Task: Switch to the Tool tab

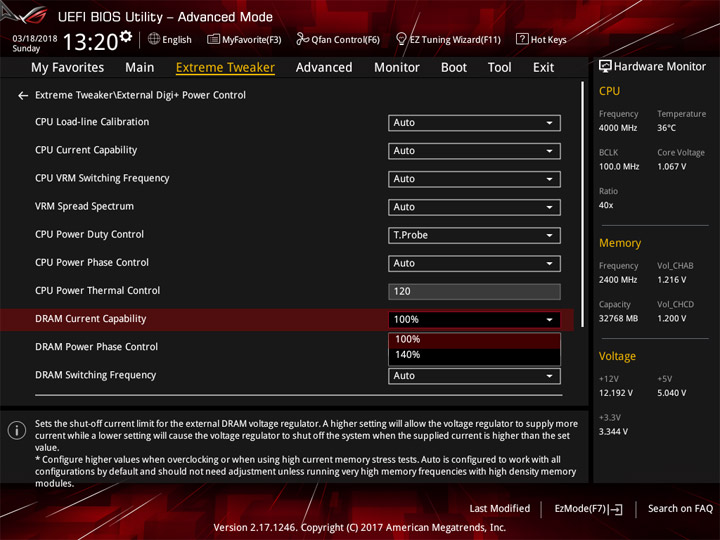Action: tap(499, 68)
